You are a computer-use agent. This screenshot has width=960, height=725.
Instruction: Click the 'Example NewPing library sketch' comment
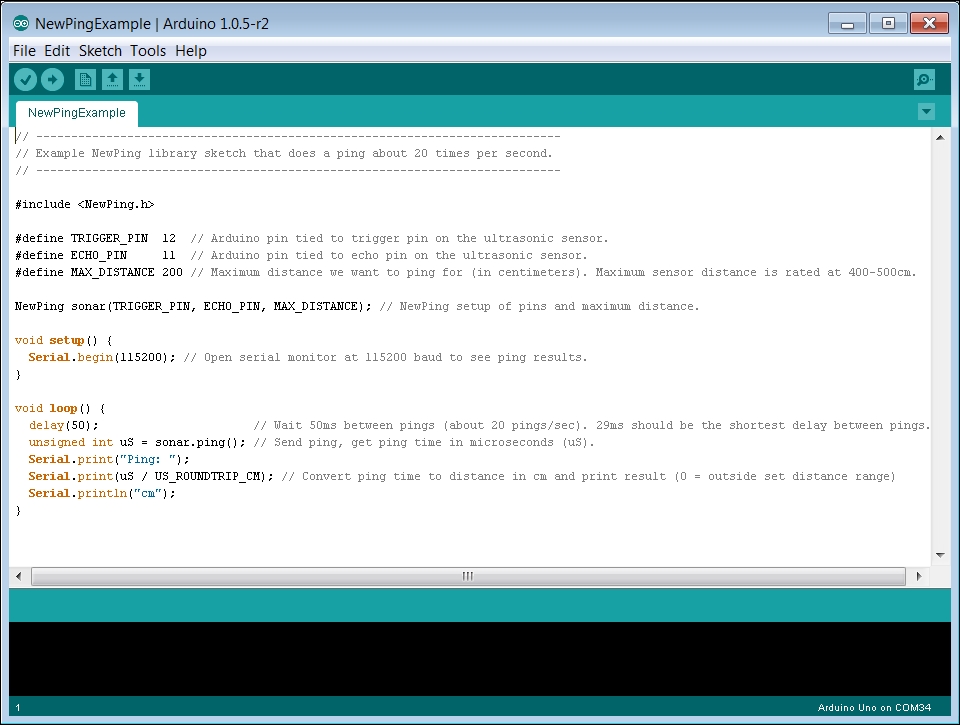pos(284,154)
